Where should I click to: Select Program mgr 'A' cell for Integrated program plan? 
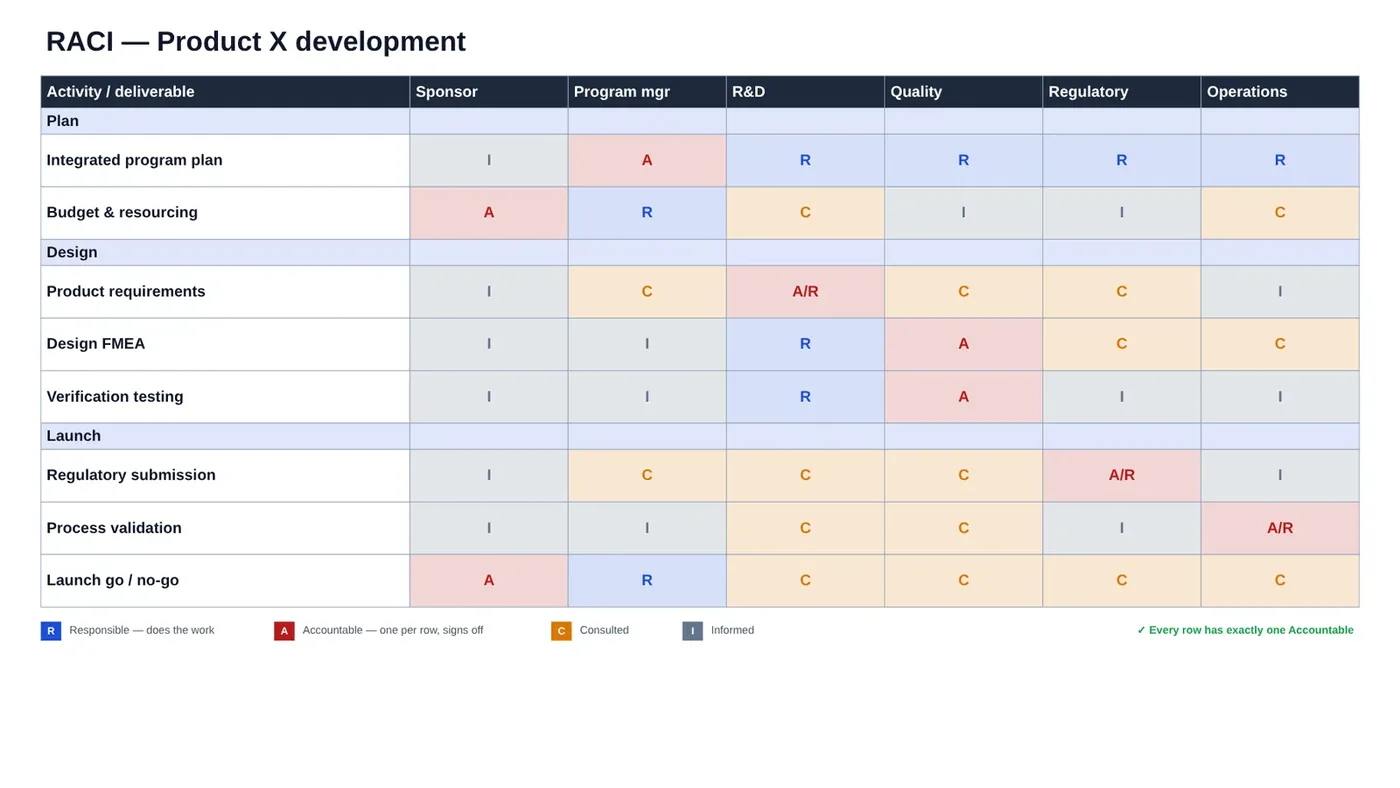[x=647, y=161]
